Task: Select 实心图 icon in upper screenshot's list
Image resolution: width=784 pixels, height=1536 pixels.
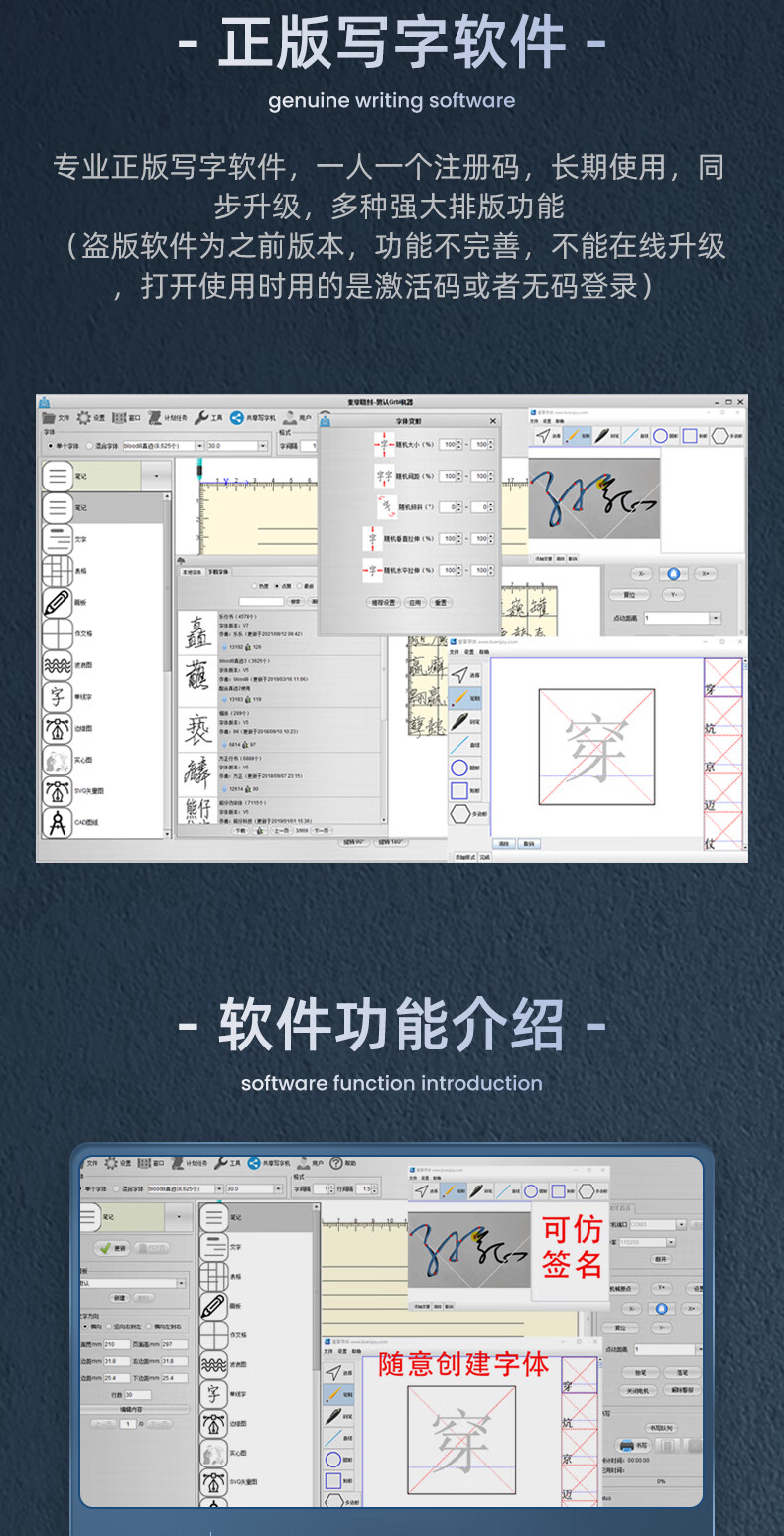Action: (58, 760)
